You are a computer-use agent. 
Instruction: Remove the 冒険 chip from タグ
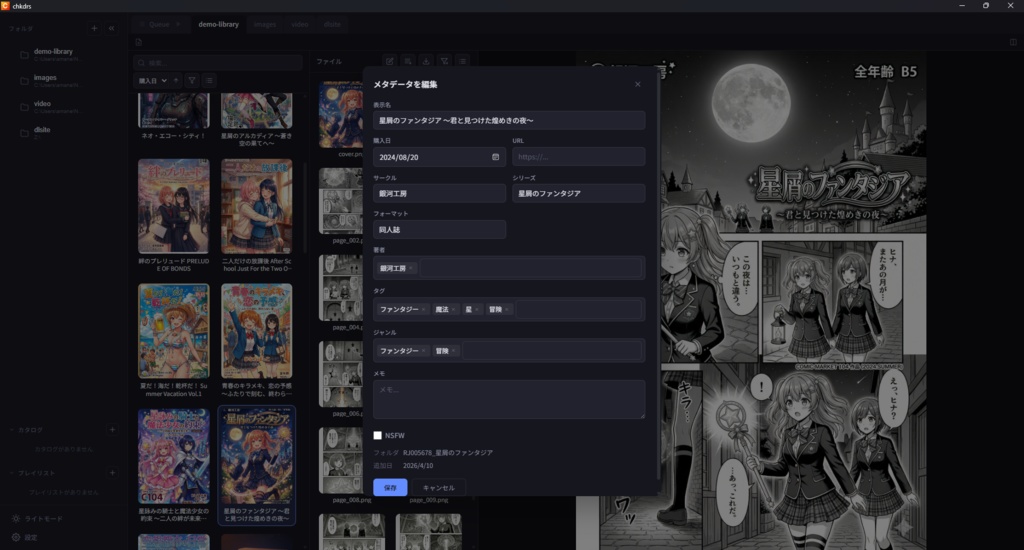[x=507, y=310]
